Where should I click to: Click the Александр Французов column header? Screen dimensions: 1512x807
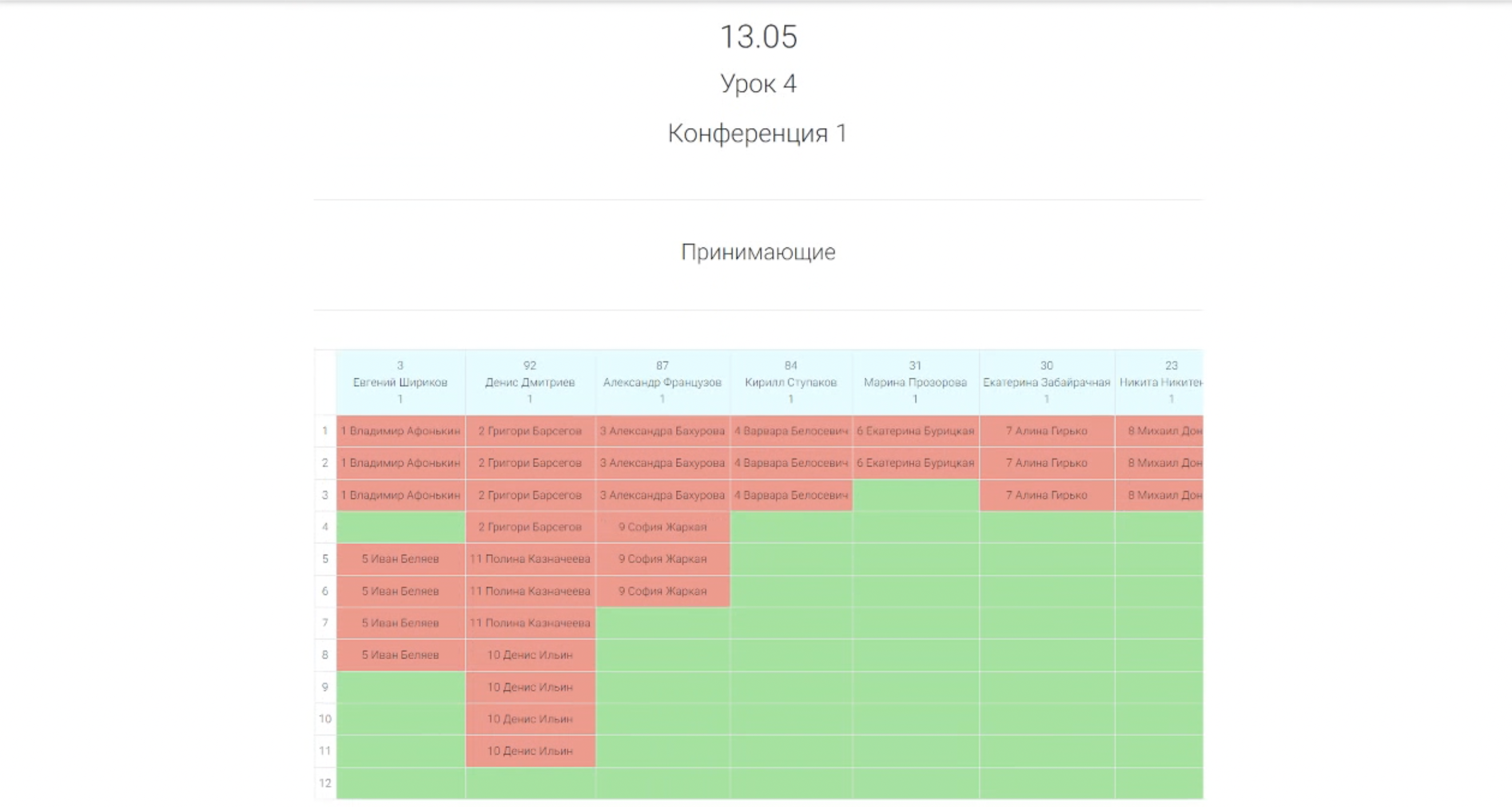663,382
